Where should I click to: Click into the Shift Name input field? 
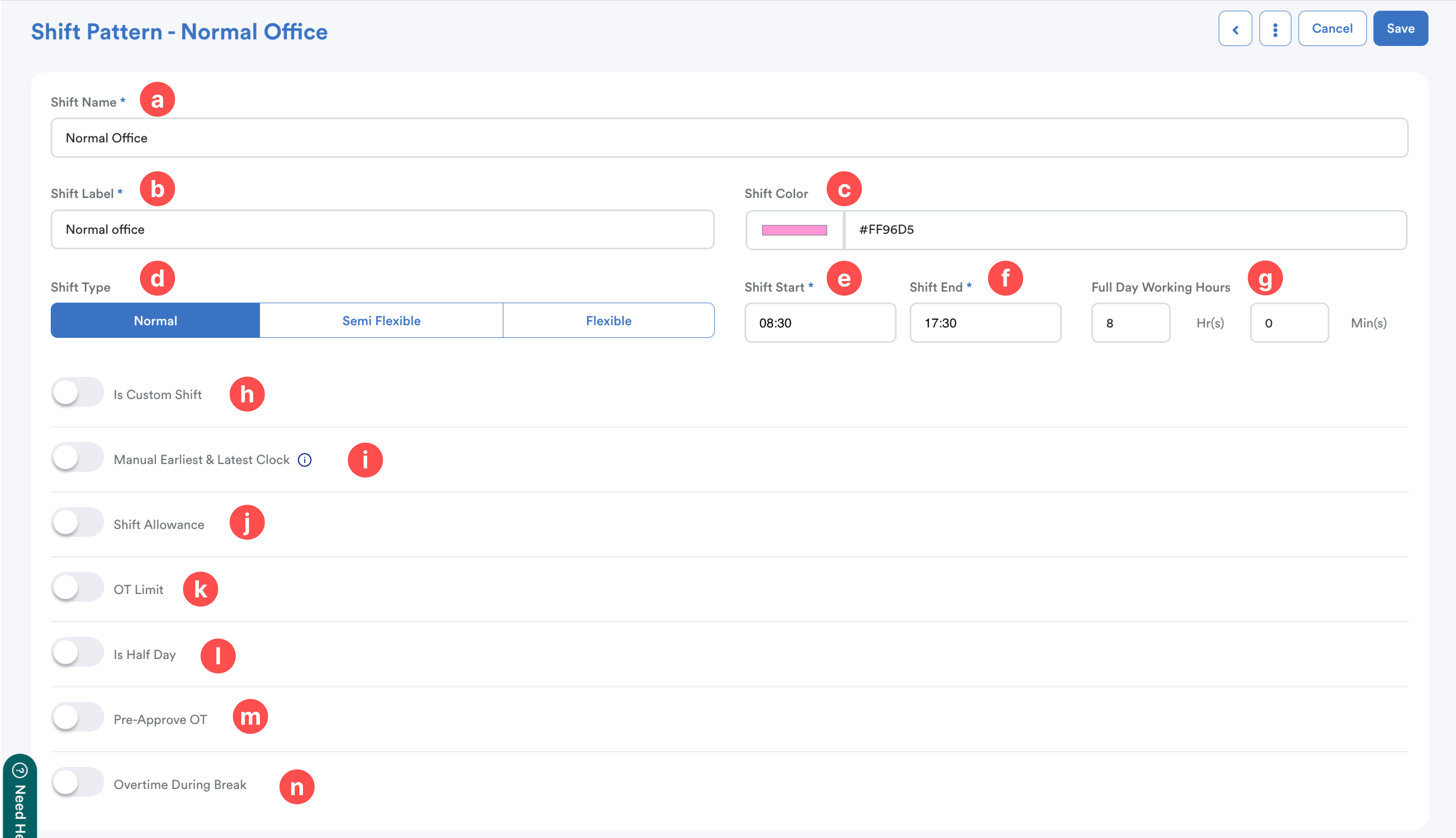[728, 138]
